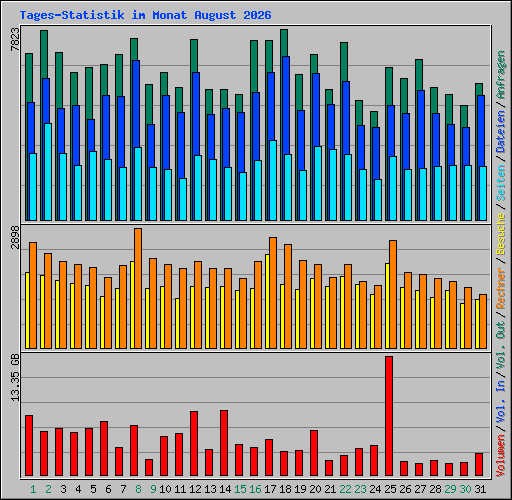Click day label 14 on the axis

tap(225, 489)
